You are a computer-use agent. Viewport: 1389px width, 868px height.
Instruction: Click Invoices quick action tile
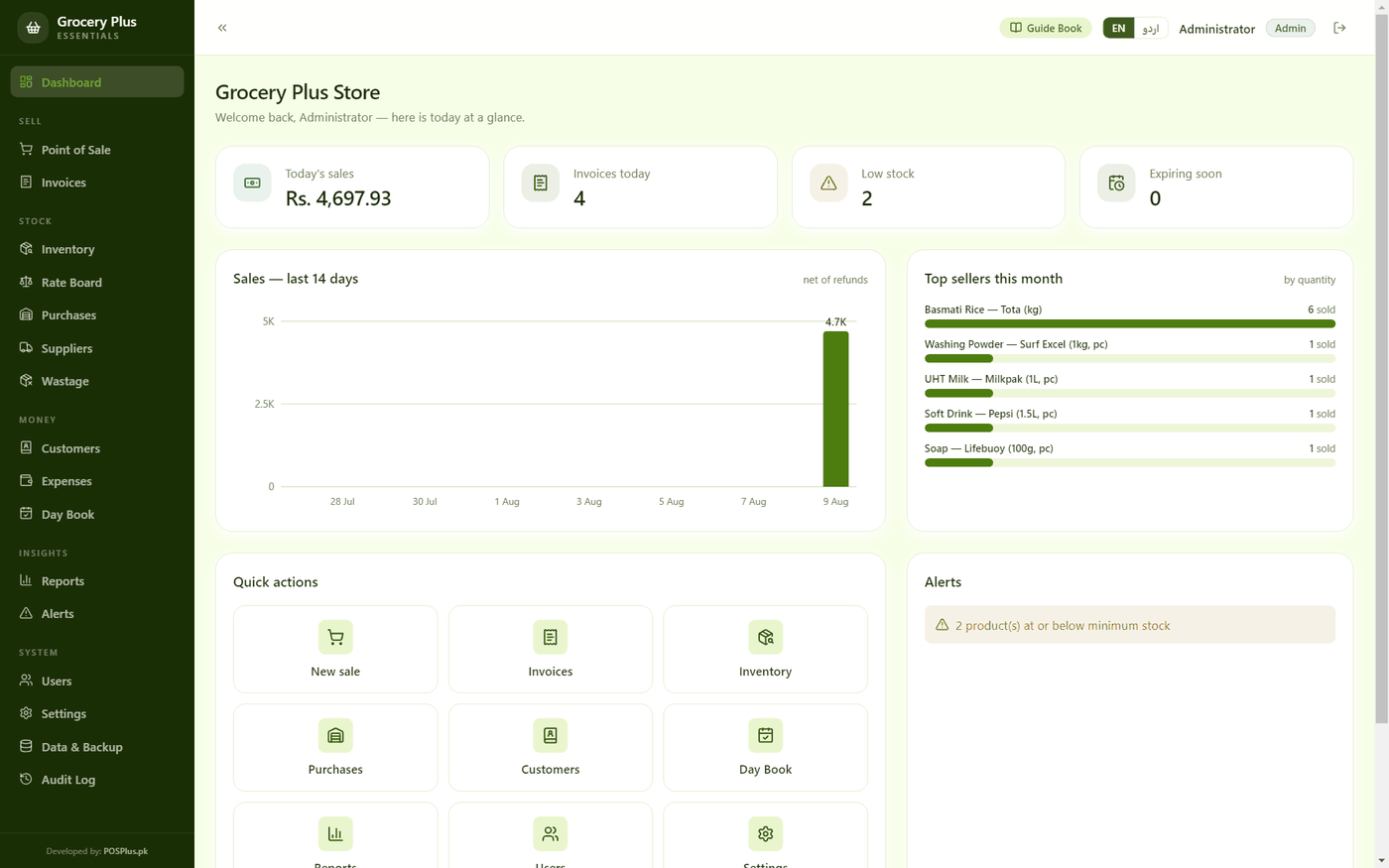coord(551,649)
